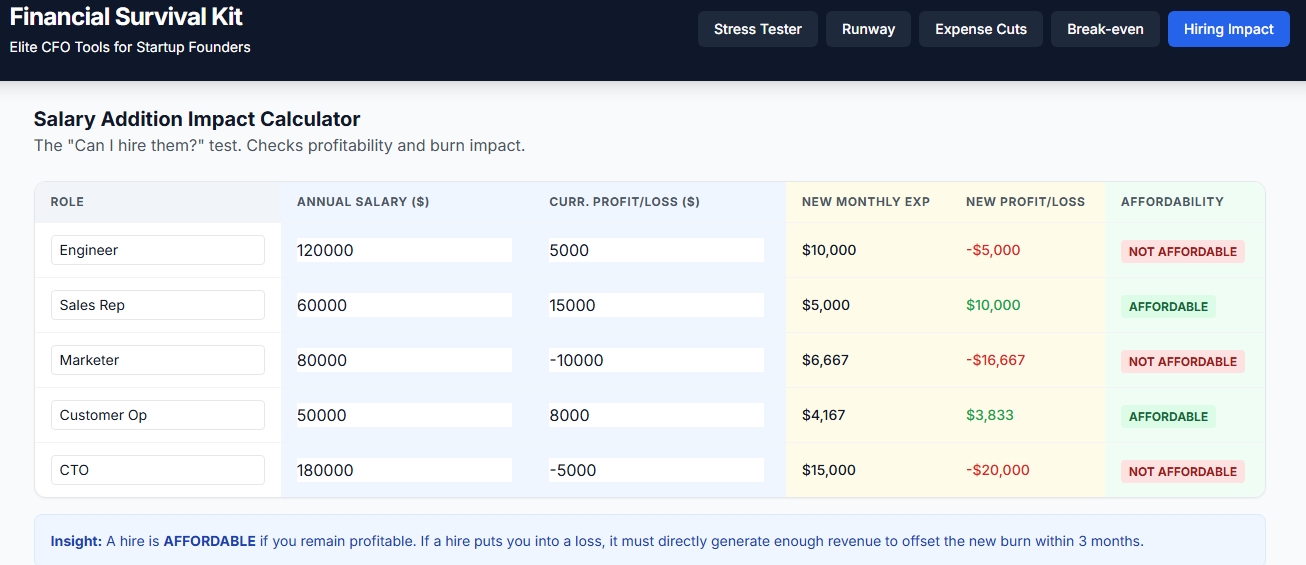Select the Hiring Impact tab
This screenshot has height=565, width=1306.
click(1229, 29)
